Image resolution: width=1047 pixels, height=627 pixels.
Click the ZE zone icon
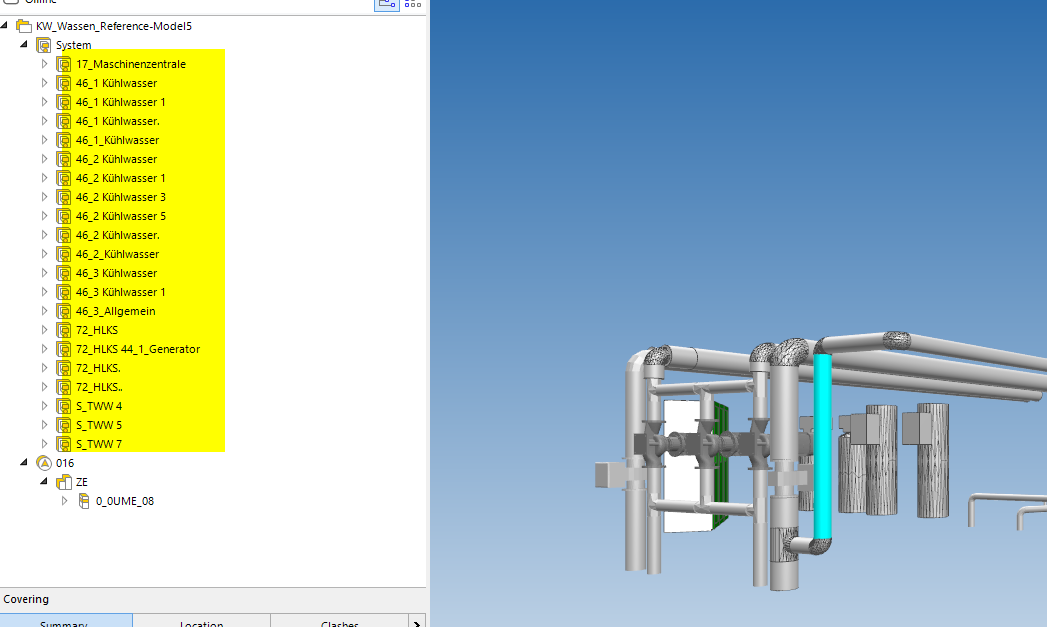tap(64, 482)
